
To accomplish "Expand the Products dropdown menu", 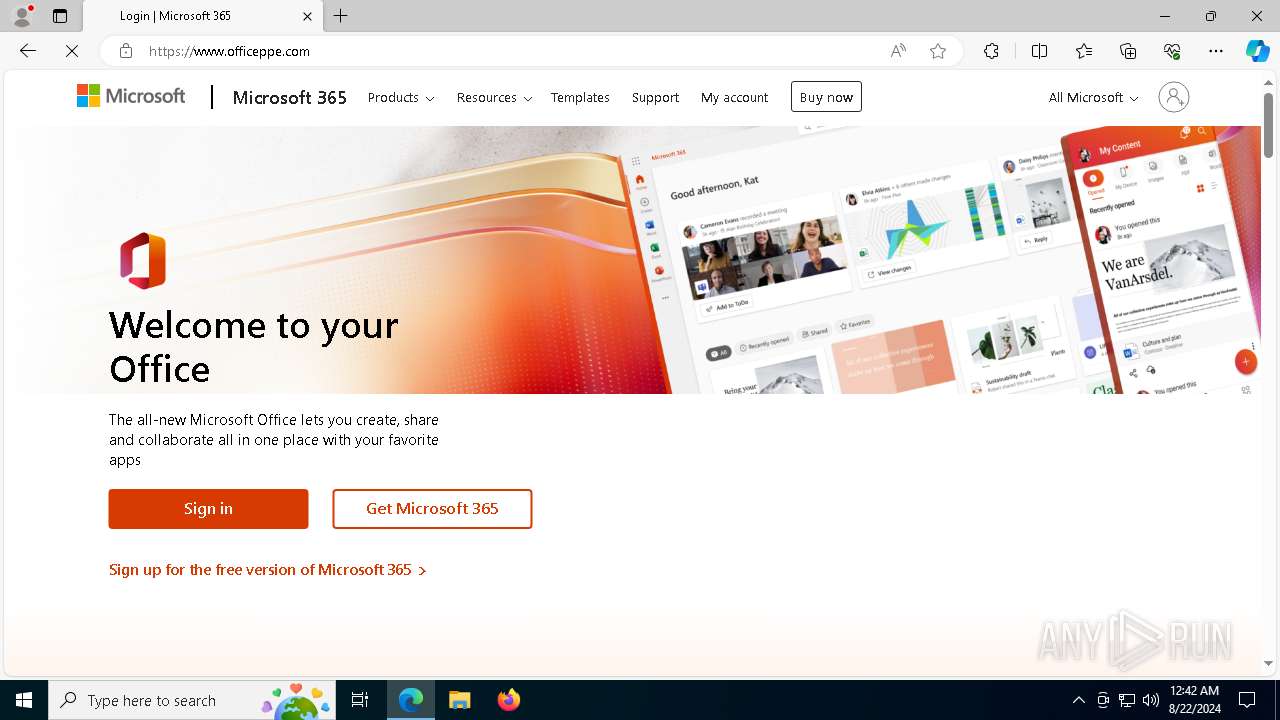I will 401,97.
